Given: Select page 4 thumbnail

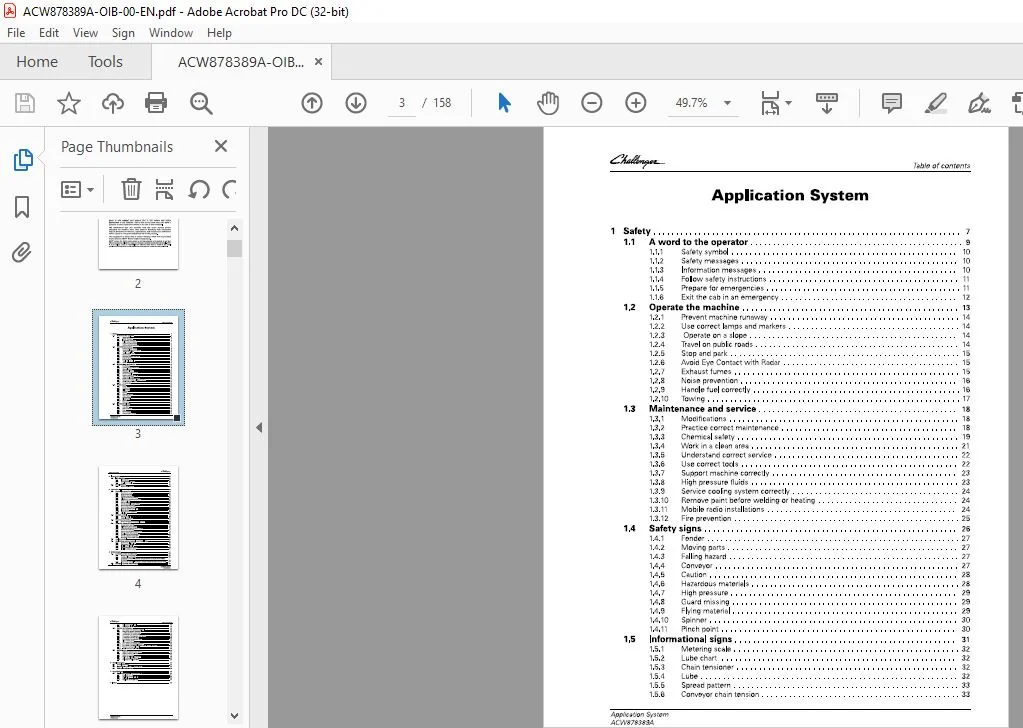Looking at the screenshot, I should pos(138,517).
